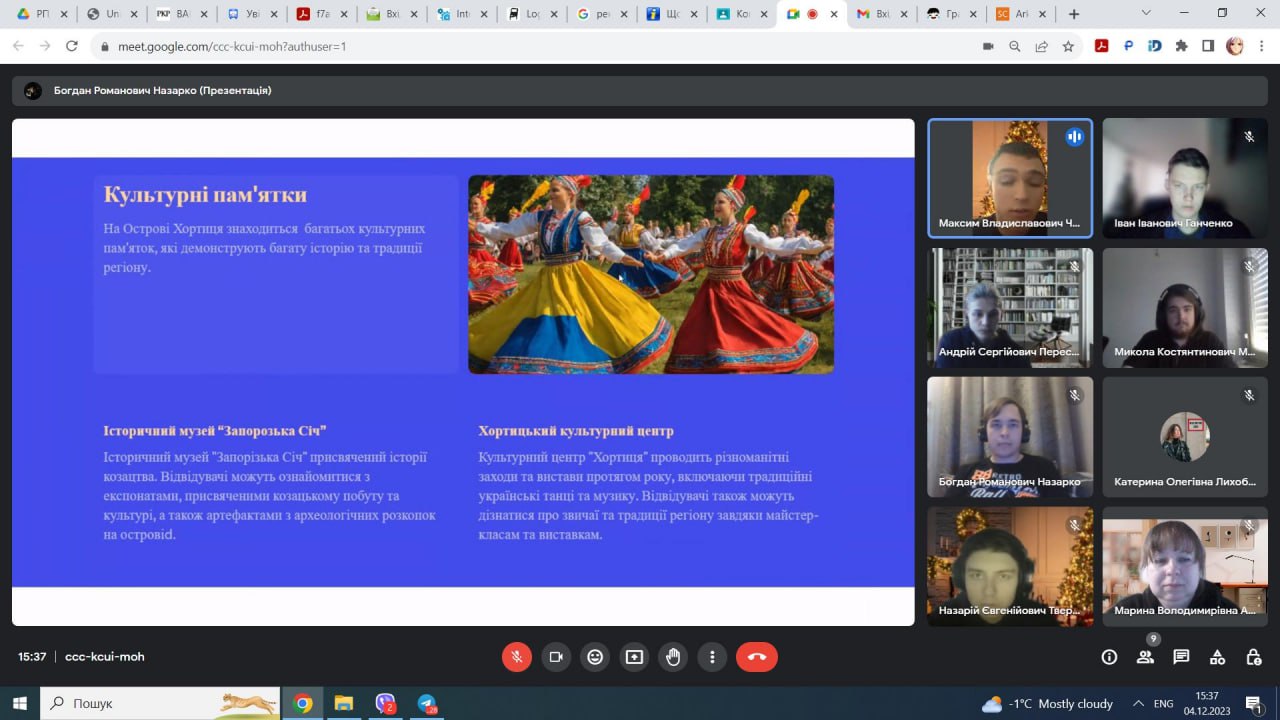Open a new browser tab
Screen dimensions: 1280x720
tap(1074, 14)
